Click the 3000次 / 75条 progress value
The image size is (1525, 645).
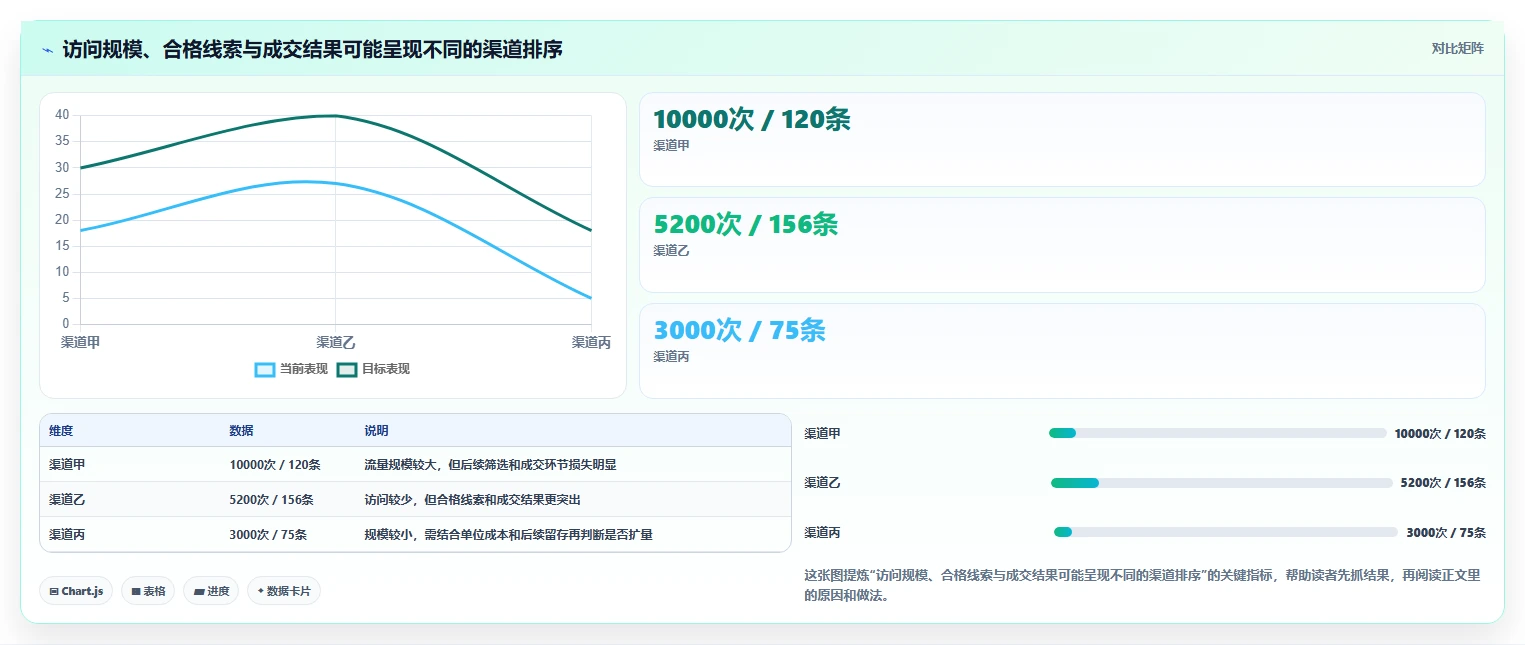1446,533
